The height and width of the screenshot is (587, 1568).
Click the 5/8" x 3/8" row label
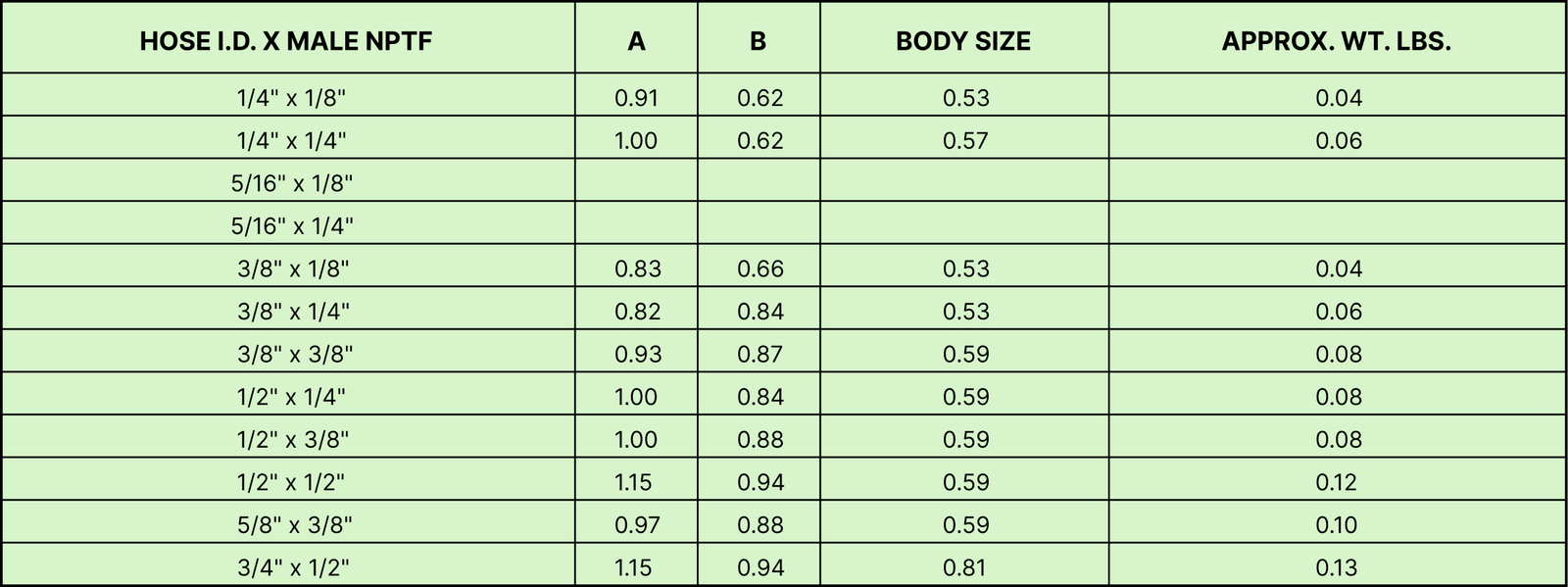294,525
